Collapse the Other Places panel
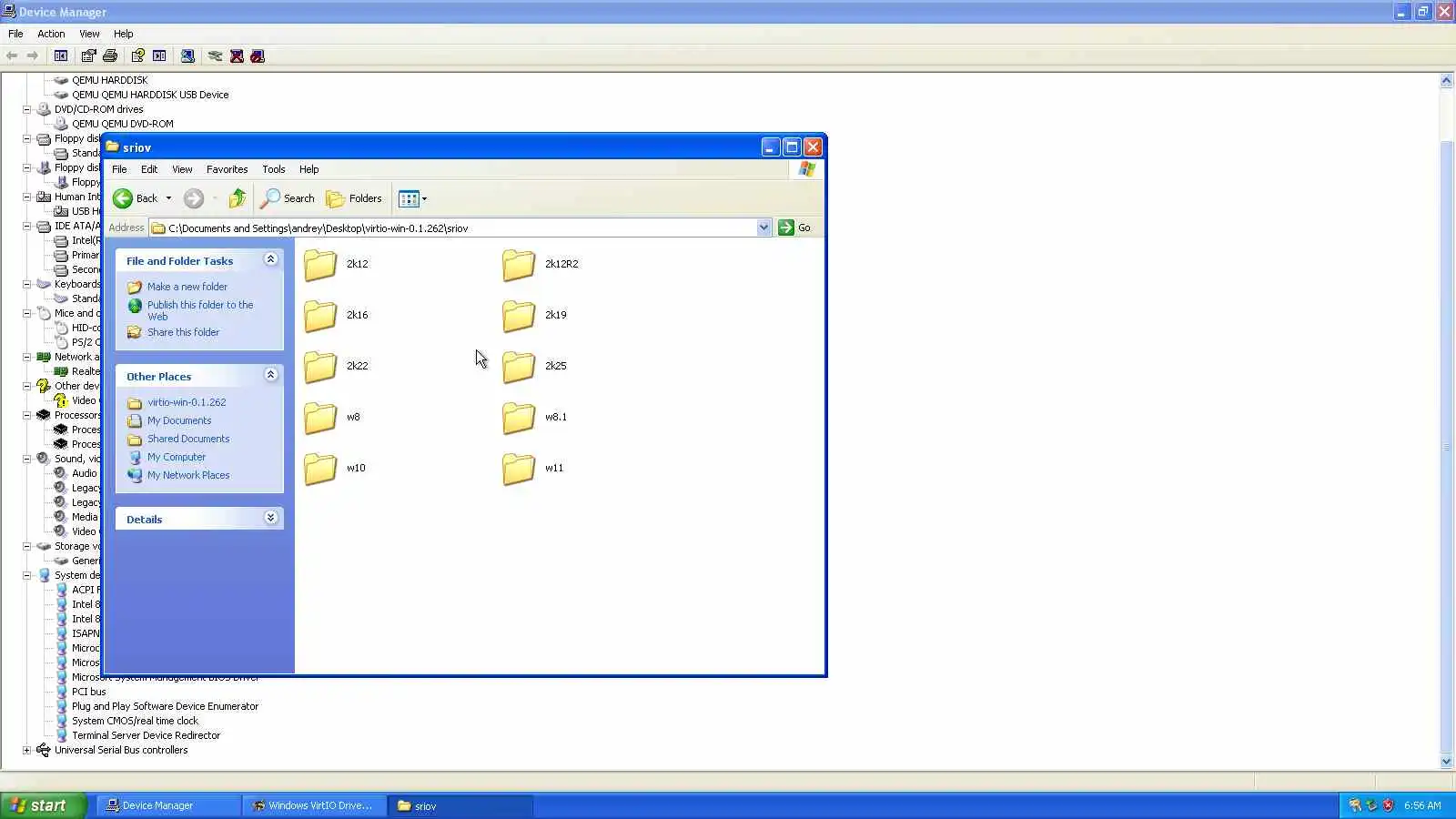The width and height of the screenshot is (1456, 819). 270,374
